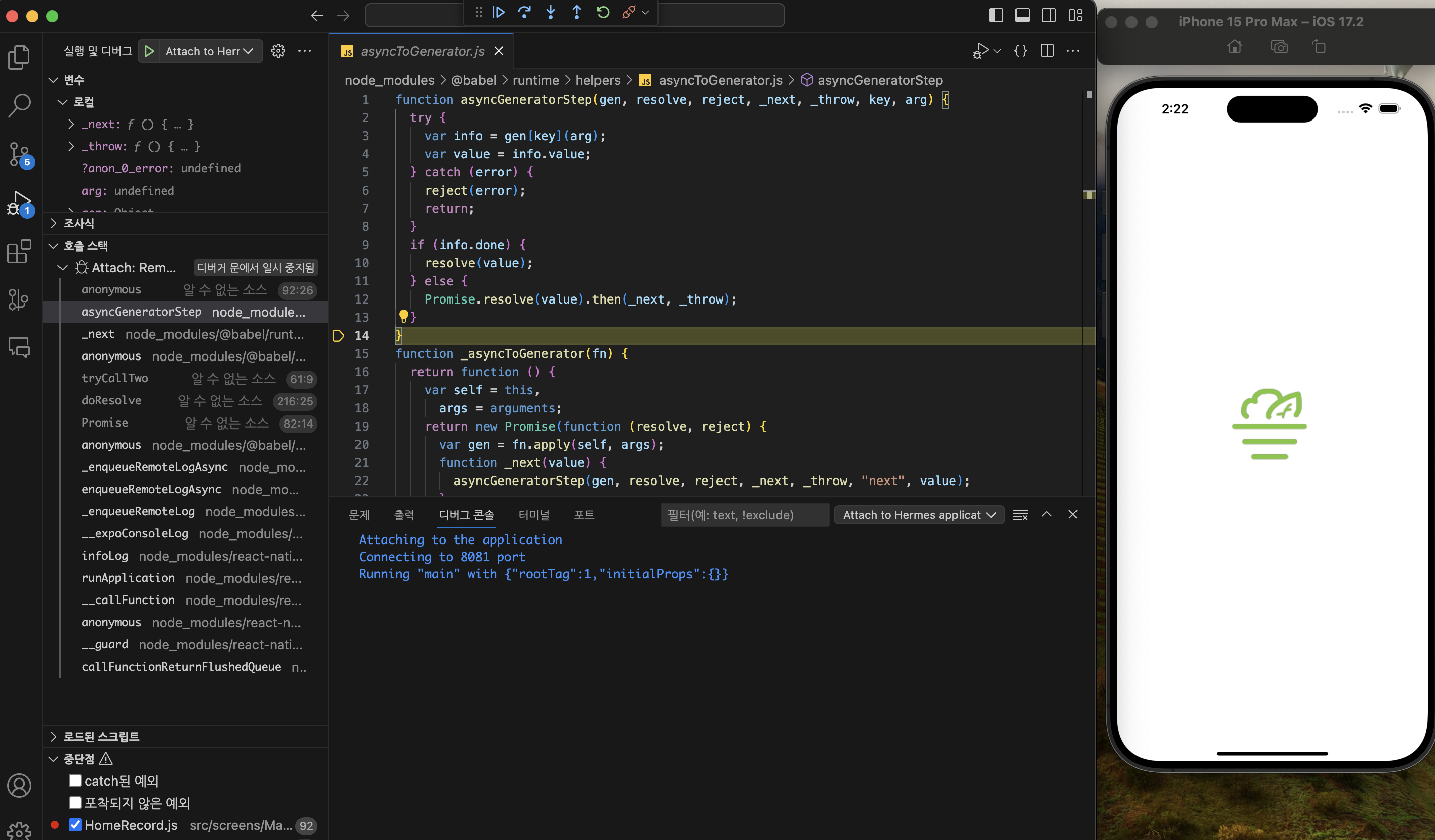1435x840 pixels.
Task: Expand the 로드된 스크립트 section
Action: (x=100, y=736)
